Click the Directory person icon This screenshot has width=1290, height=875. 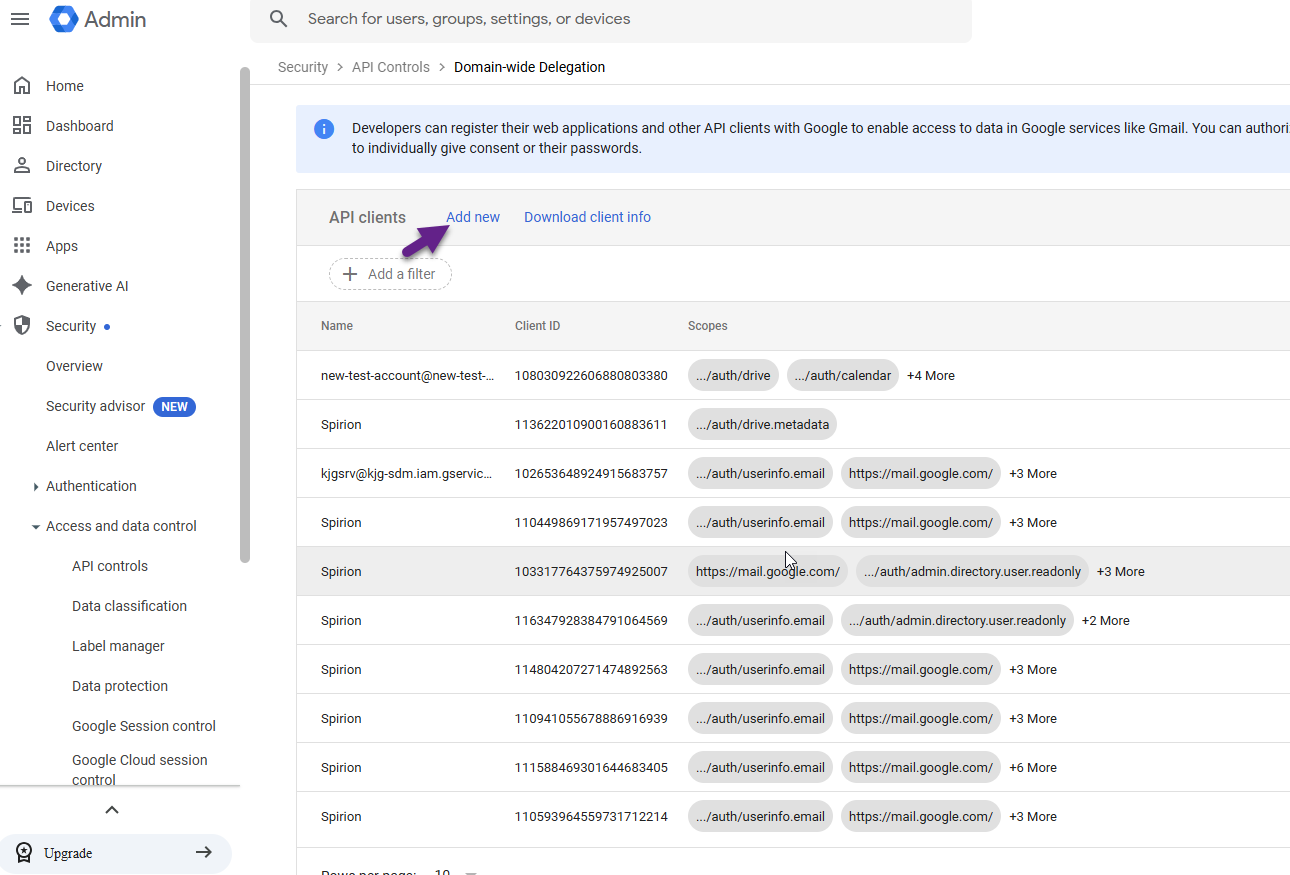[22, 166]
